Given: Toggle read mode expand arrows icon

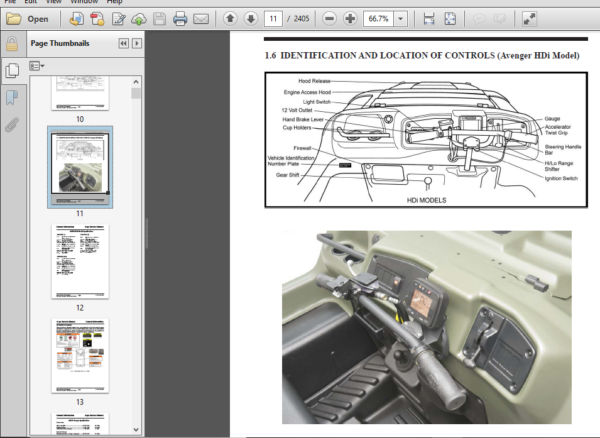Looking at the screenshot, I should [530, 18].
